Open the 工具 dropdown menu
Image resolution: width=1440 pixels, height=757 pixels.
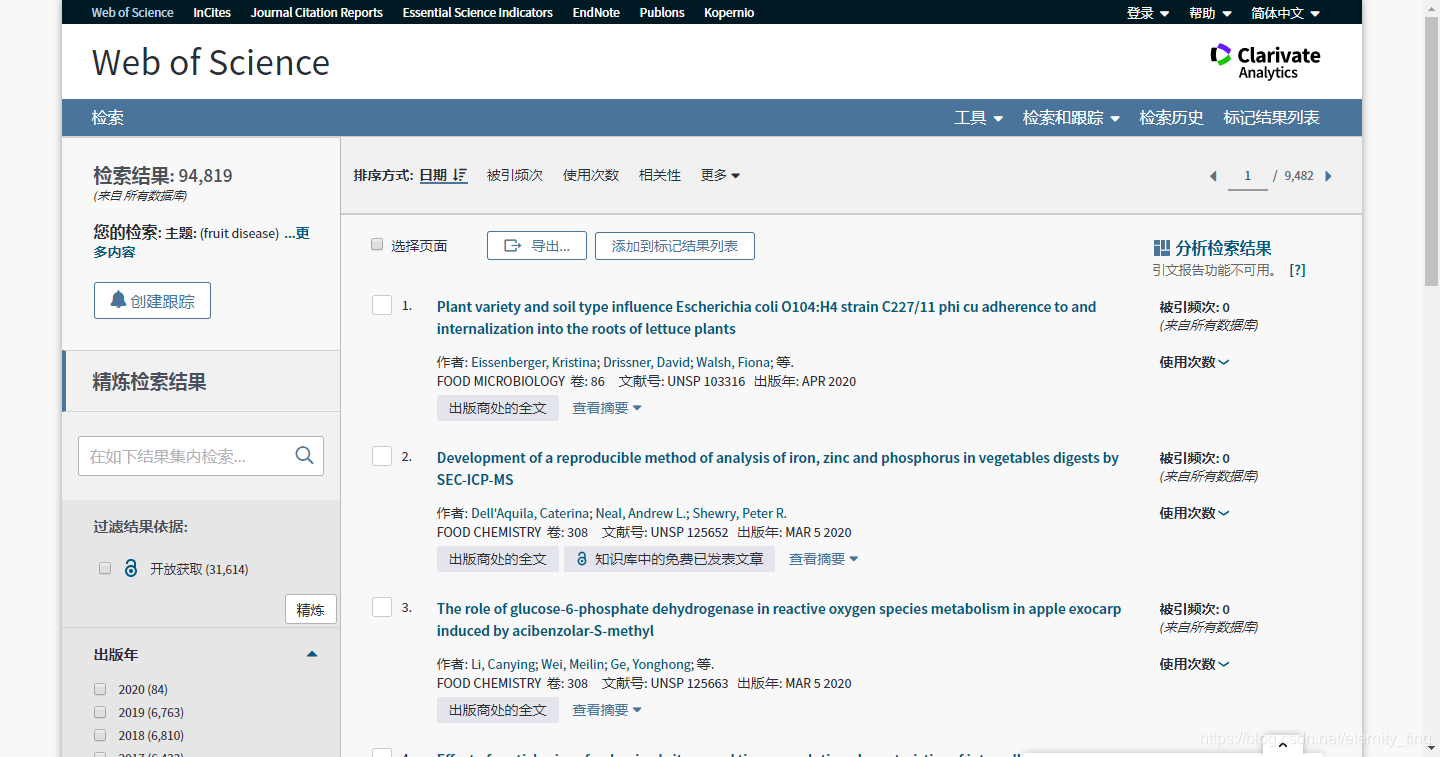978,118
